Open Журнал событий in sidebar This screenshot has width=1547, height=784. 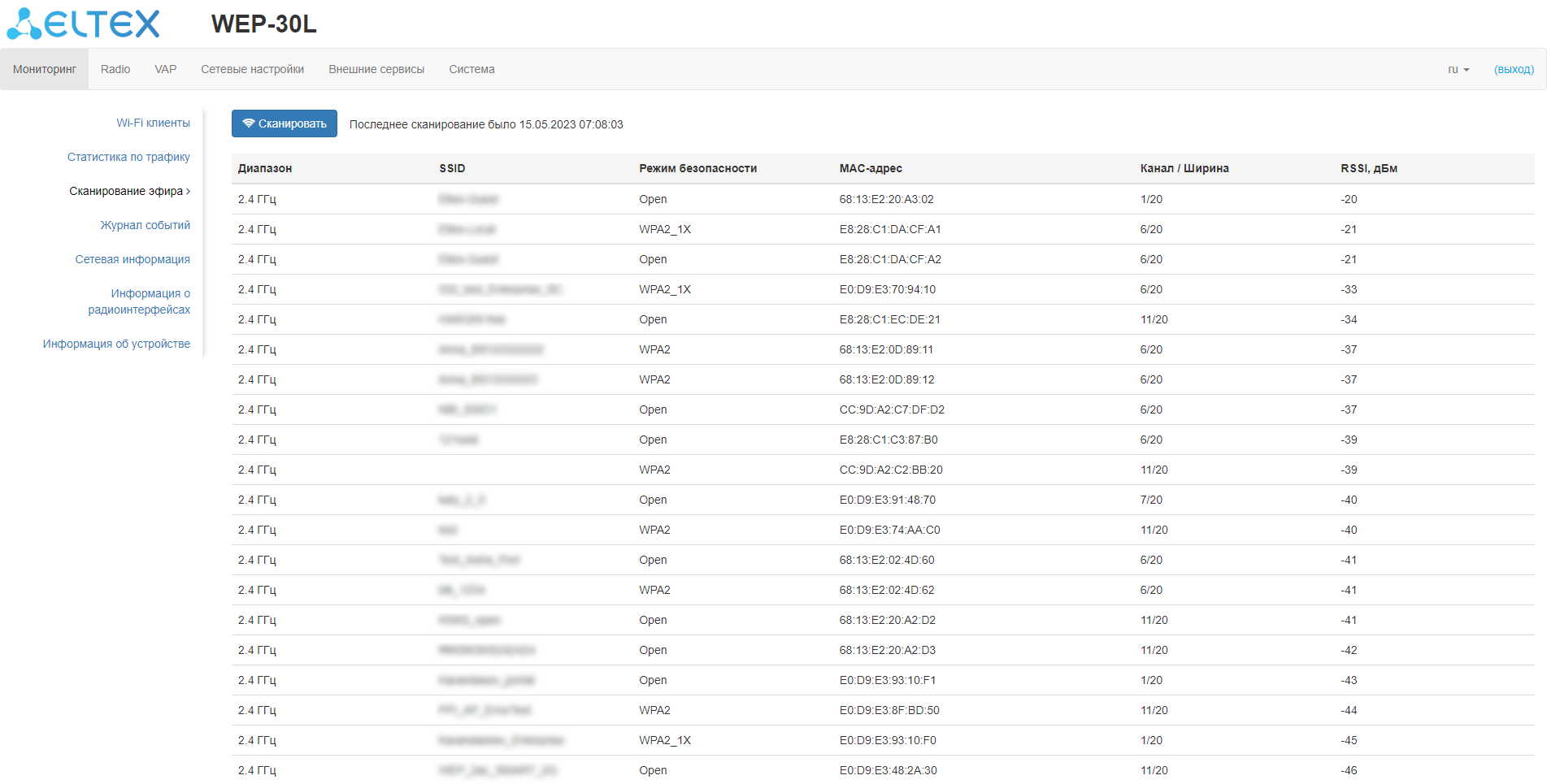point(145,225)
